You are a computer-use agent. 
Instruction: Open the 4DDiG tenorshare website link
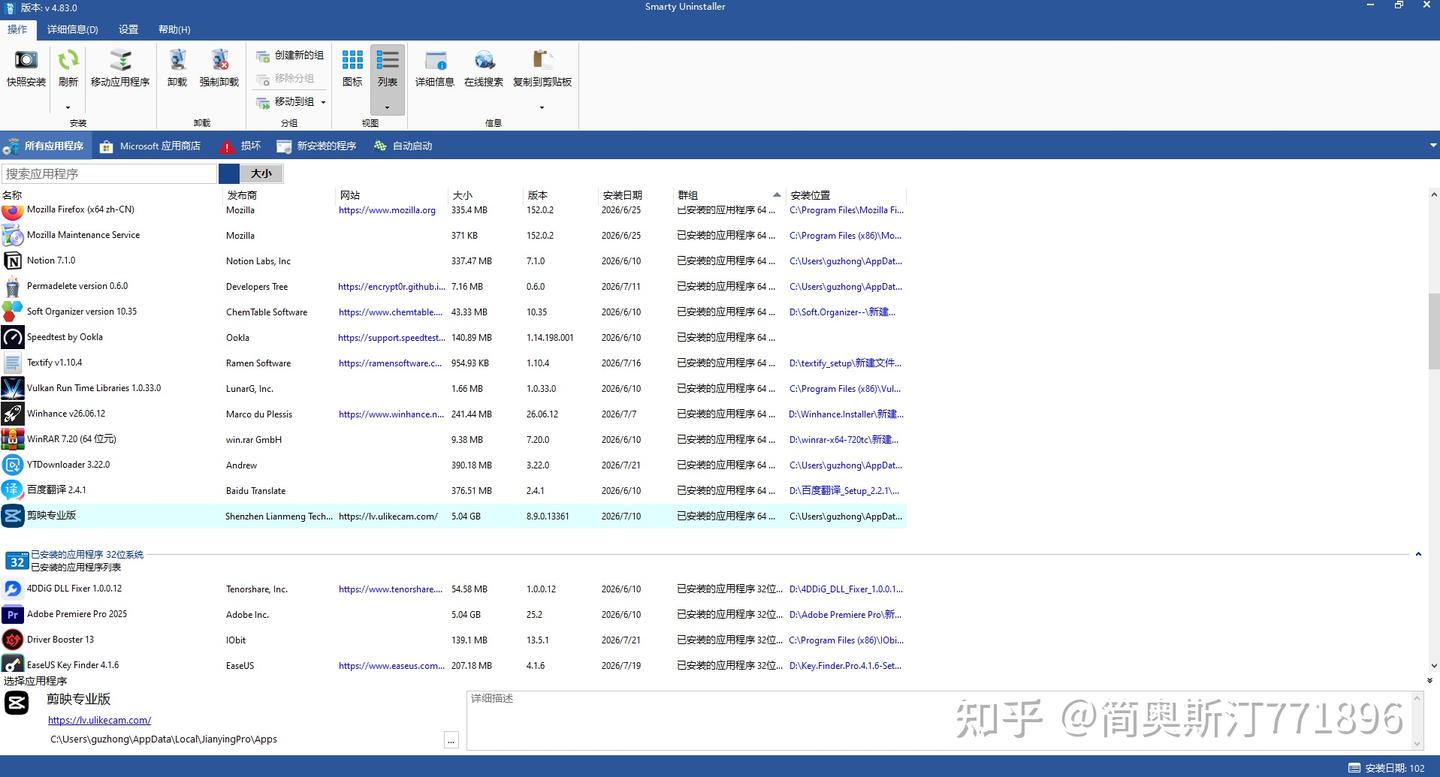coord(390,590)
